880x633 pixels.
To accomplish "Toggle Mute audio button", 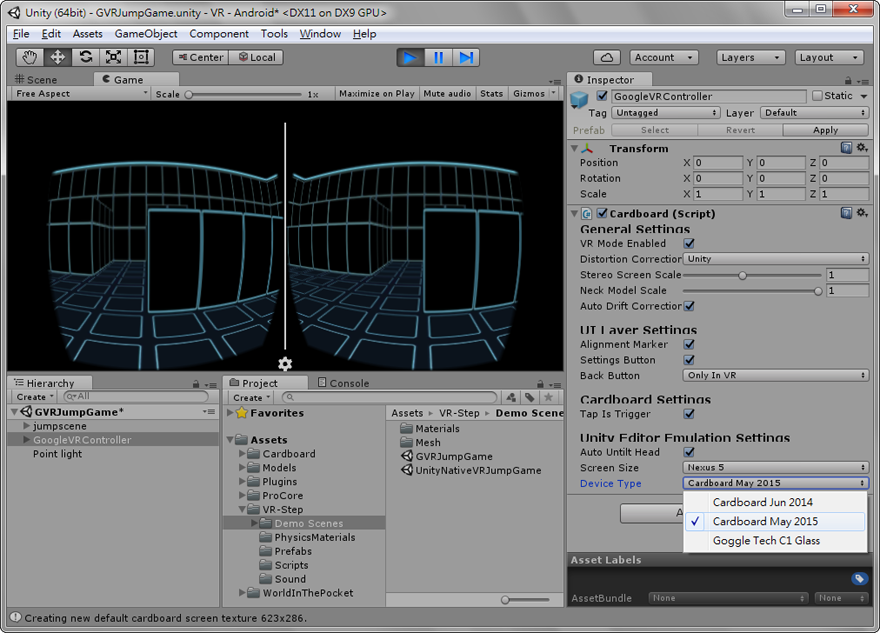I will click(x=447, y=94).
